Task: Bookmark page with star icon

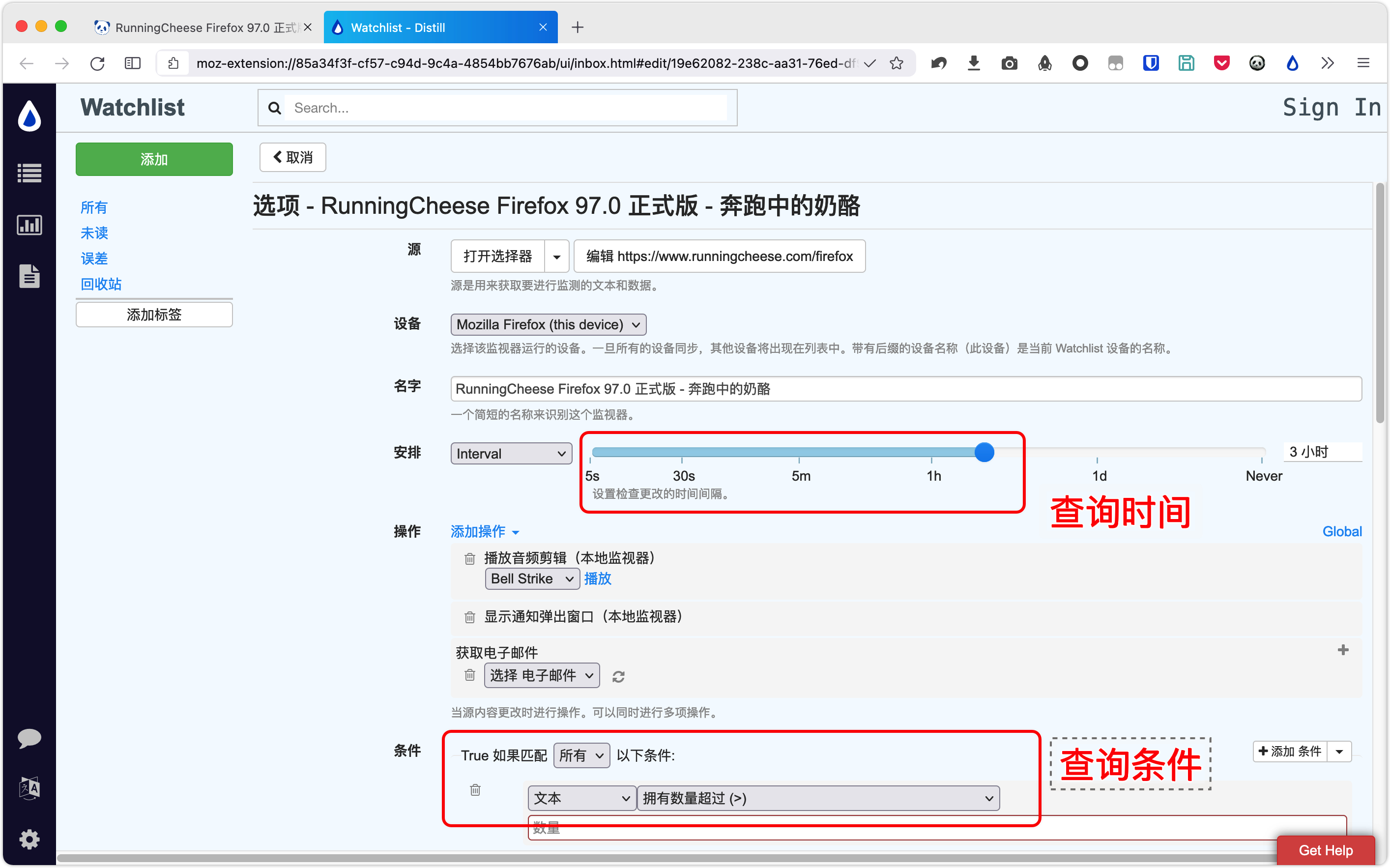Action: pos(897,63)
